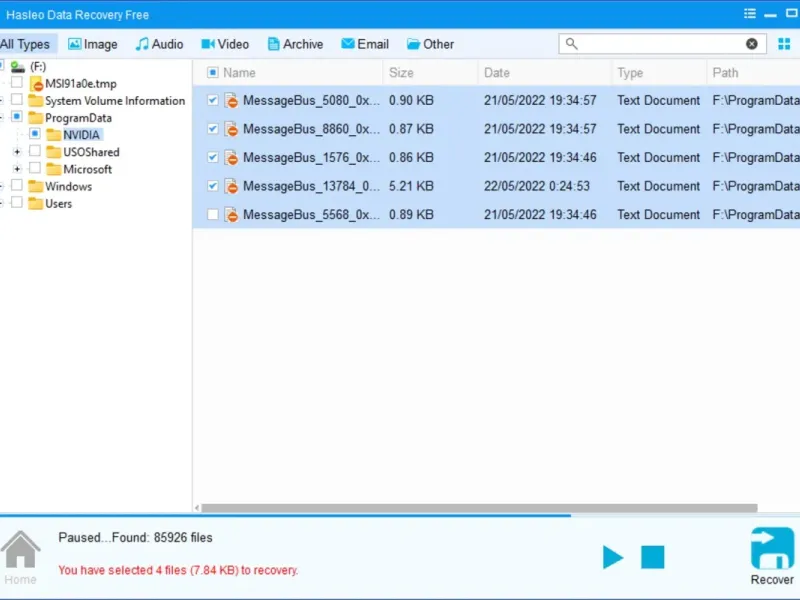Open the list menu icon in title bar

click(749, 14)
